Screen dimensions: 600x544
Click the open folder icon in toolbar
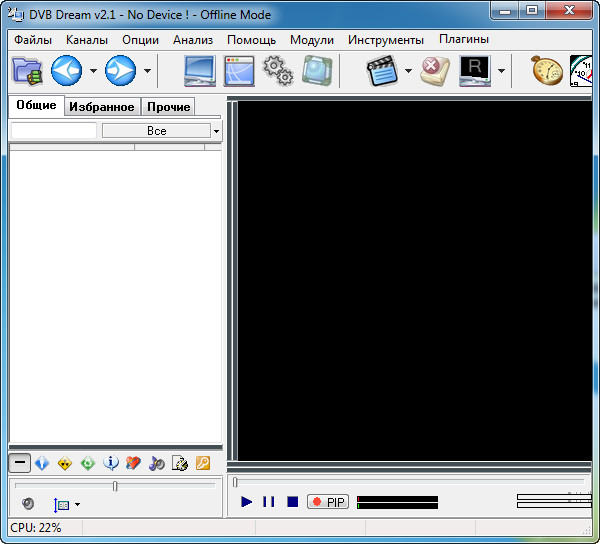[27, 71]
